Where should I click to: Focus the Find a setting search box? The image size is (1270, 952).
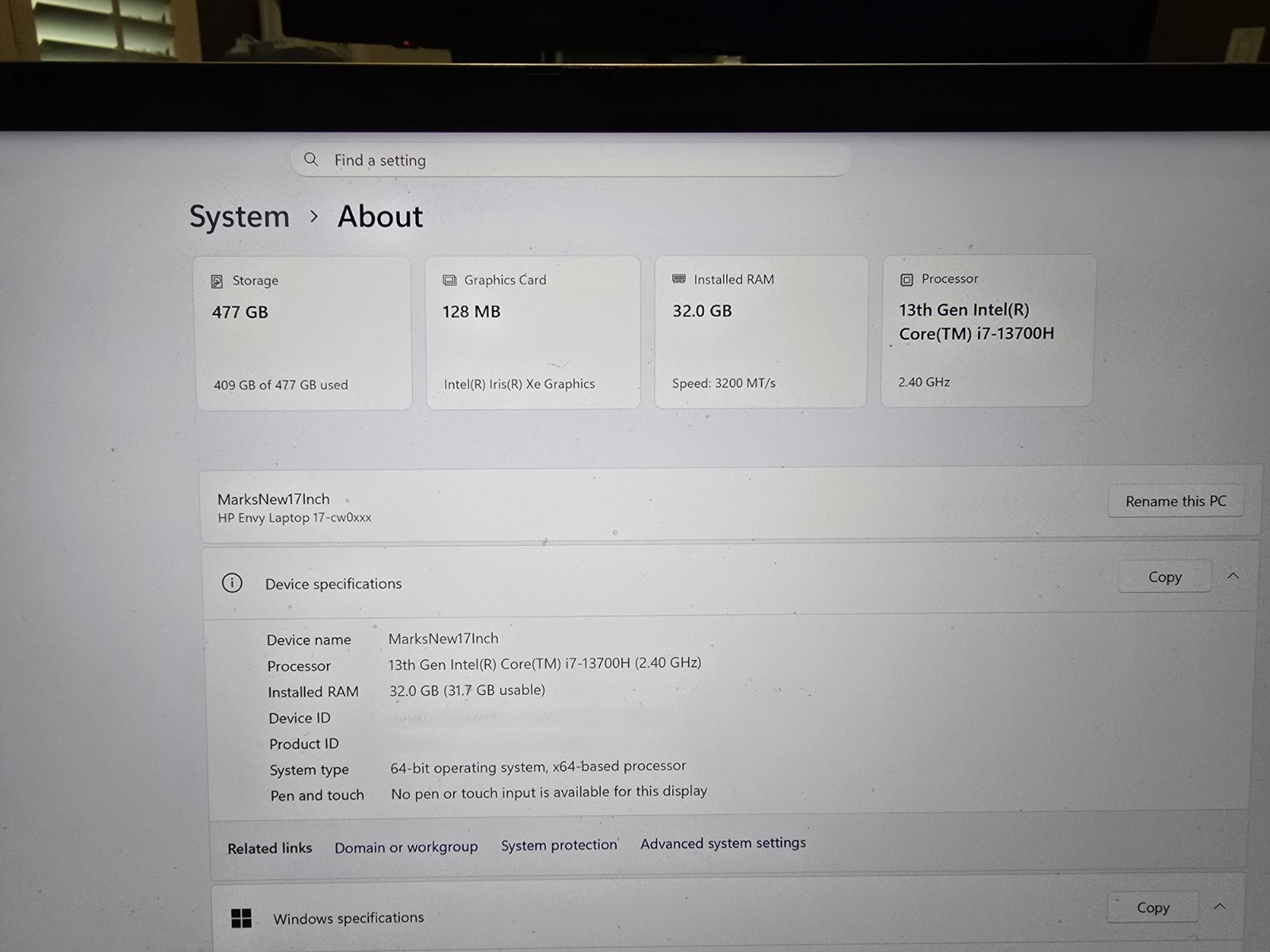(x=571, y=159)
